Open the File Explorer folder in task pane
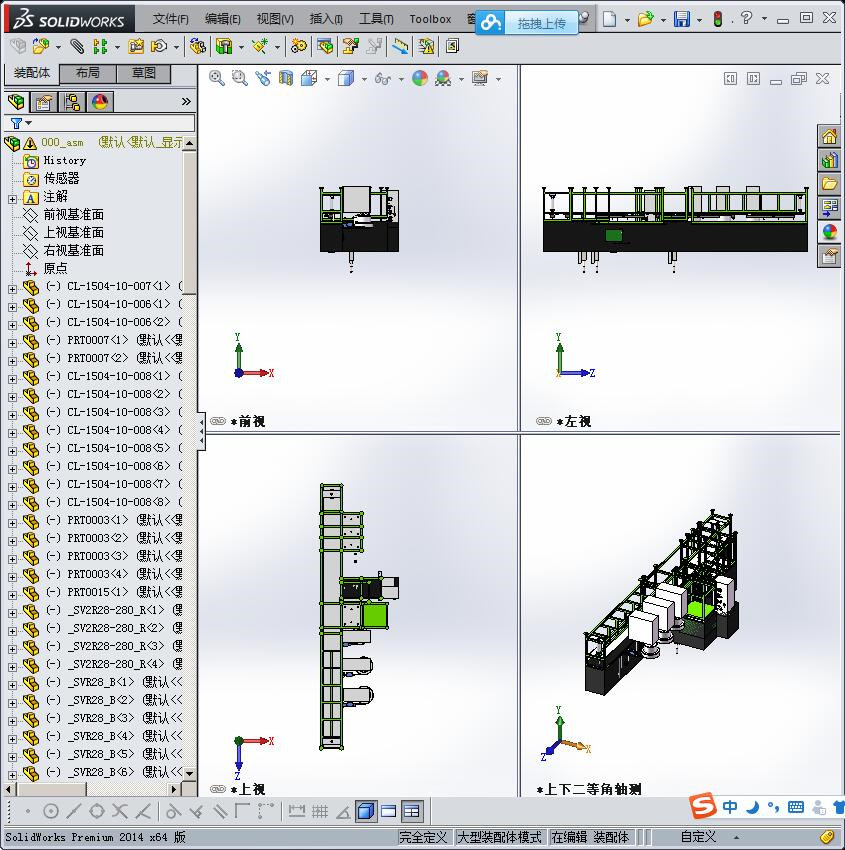This screenshot has height=850, width=845. 829,184
